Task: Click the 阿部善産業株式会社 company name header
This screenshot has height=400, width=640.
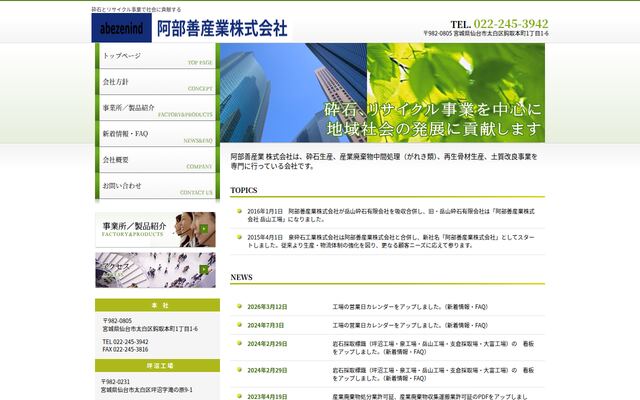Action: [222, 28]
